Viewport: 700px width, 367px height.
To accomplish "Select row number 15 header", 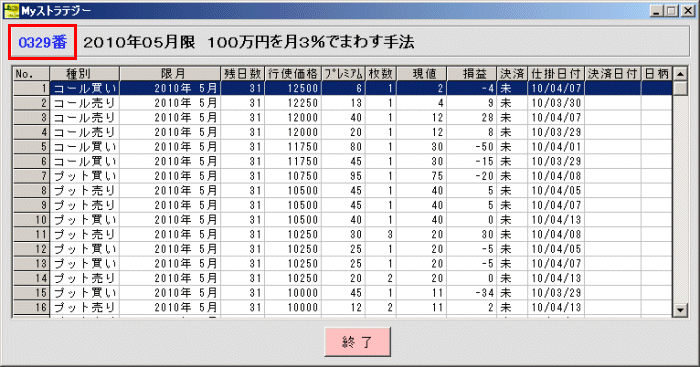I will pyautogui.click(x=31, y=292).
